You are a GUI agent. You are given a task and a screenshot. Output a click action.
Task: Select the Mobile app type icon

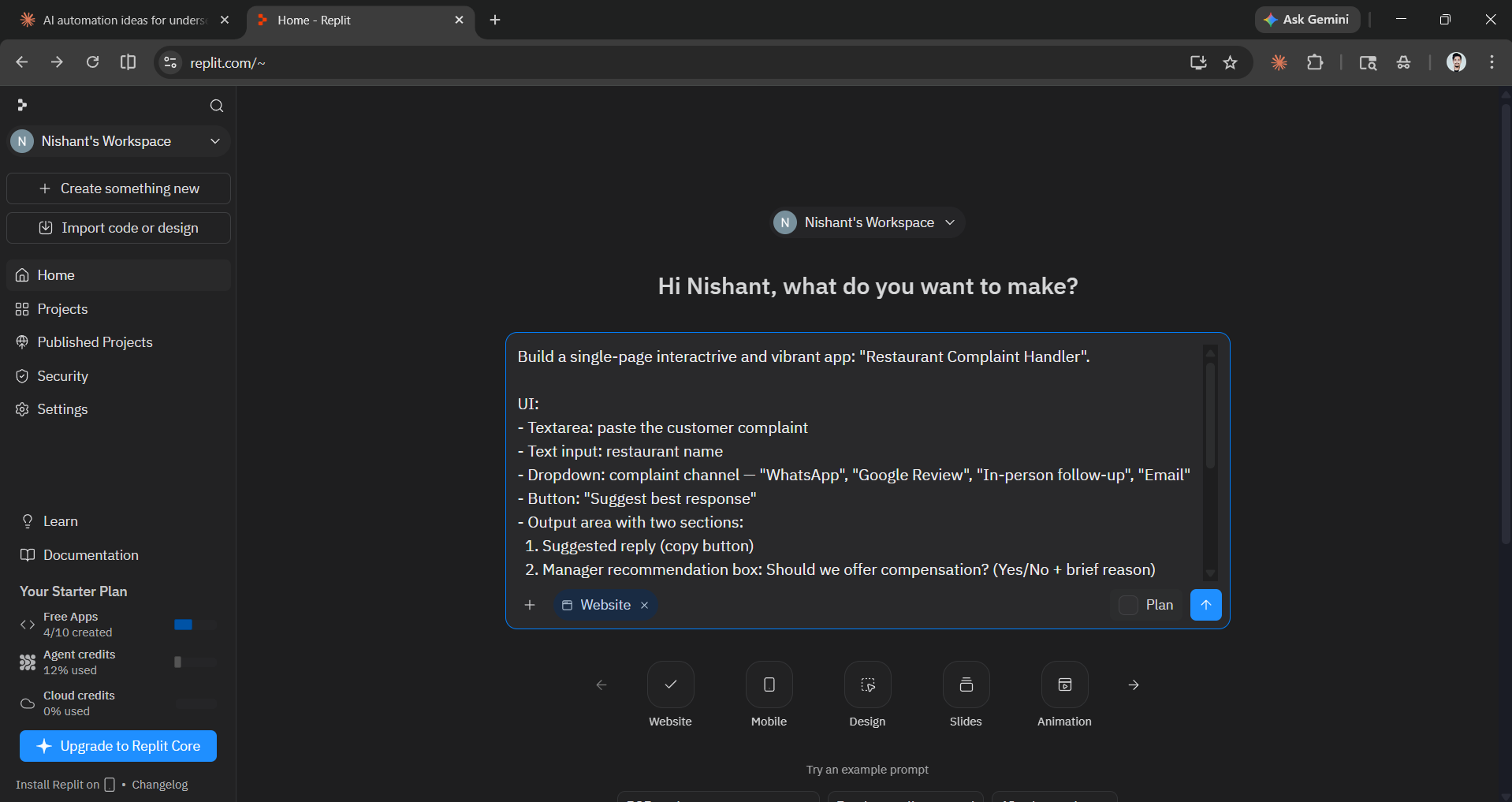tap(769, 684)
